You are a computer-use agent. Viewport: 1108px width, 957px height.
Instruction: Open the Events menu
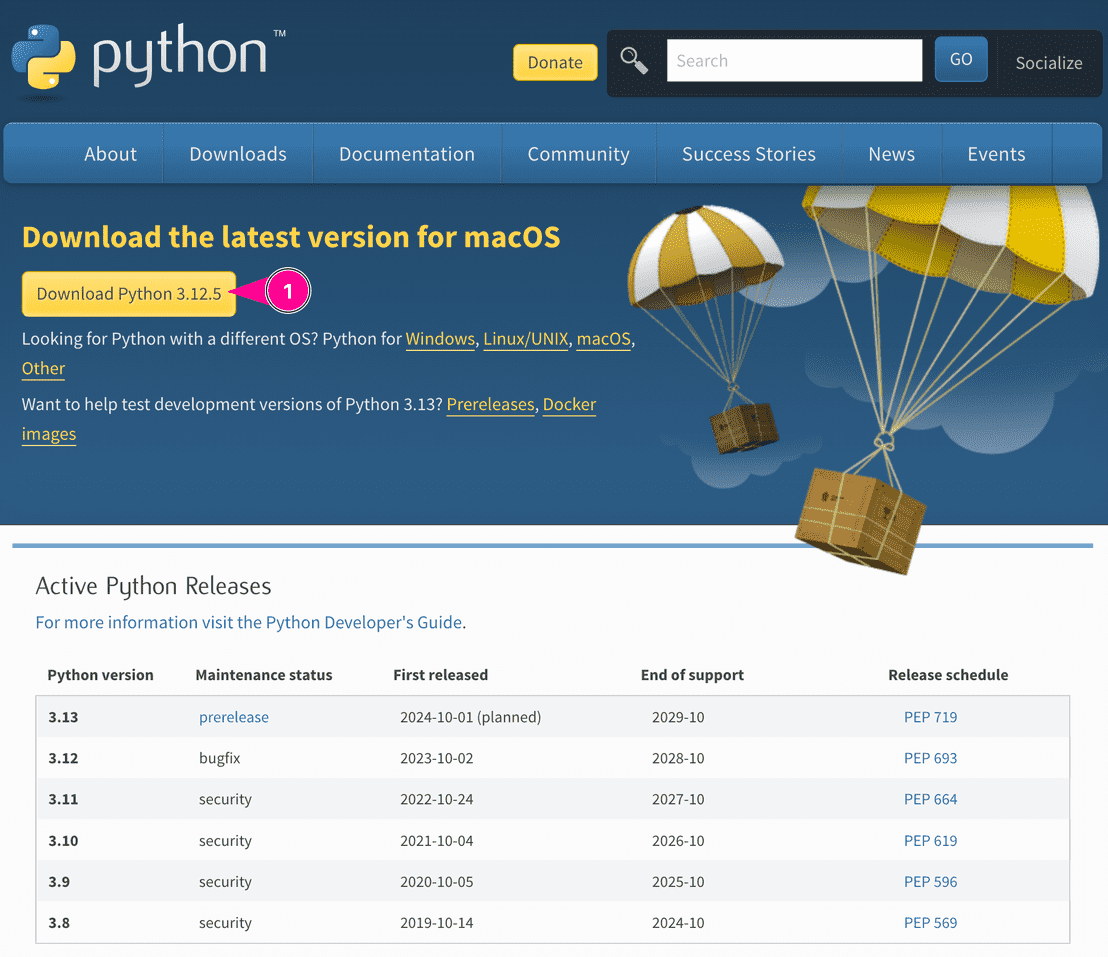pyautogui.click(x=996, y=153)
